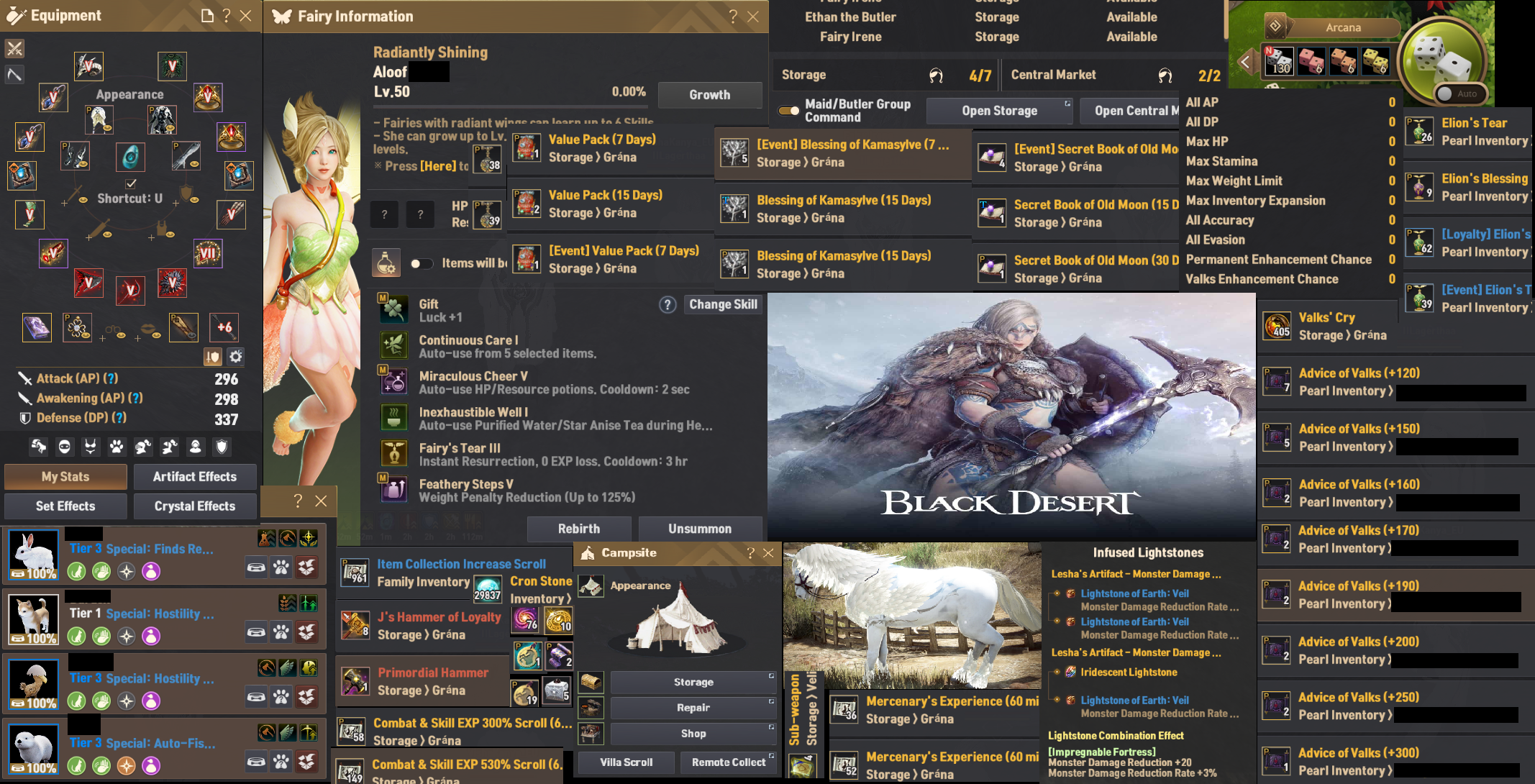Select the crossed swords combat gear icon
The width and height of the screenshot is (1535, 784).
14,49
